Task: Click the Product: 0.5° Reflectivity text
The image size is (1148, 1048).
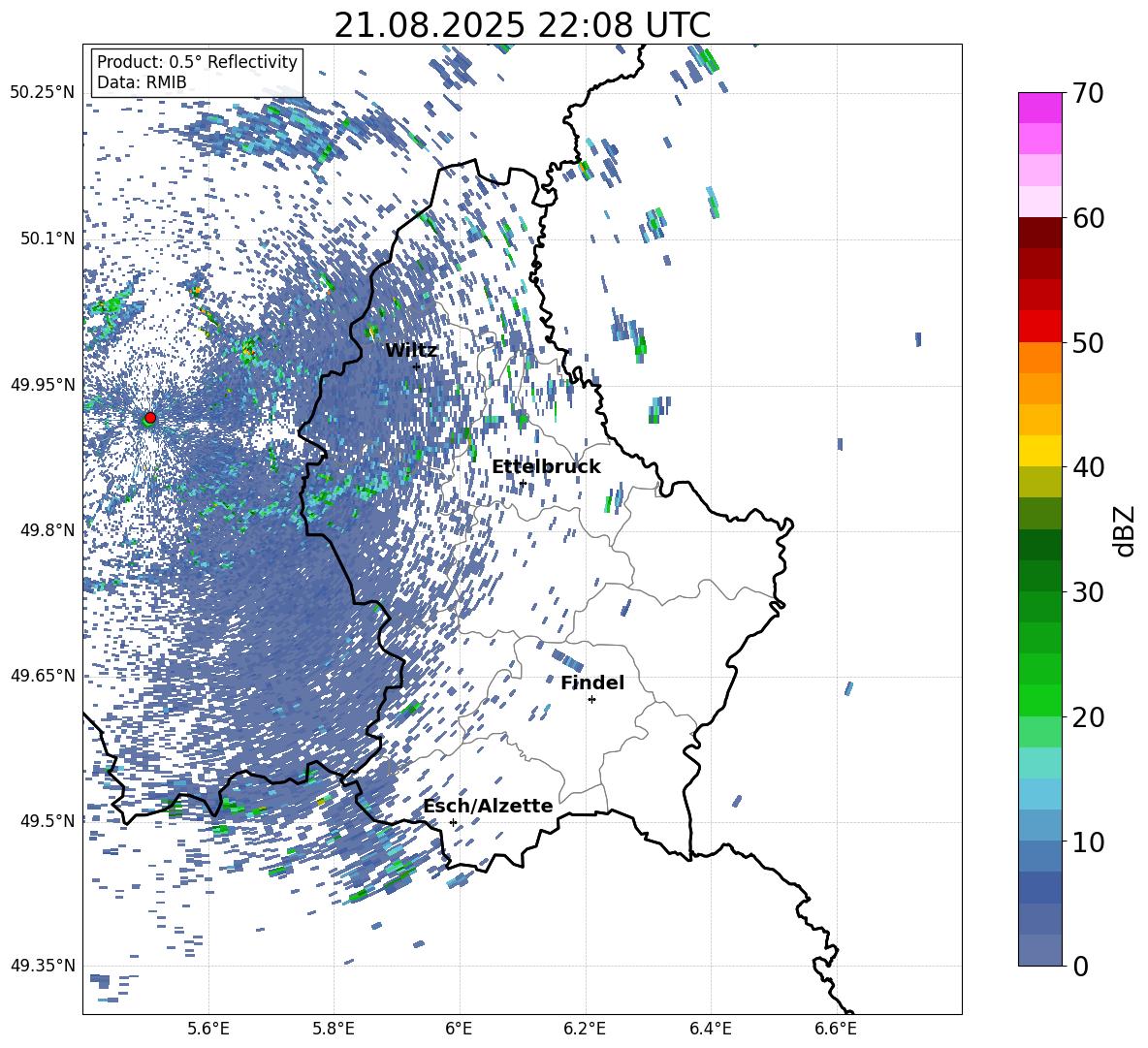Action: pos(197,62)
